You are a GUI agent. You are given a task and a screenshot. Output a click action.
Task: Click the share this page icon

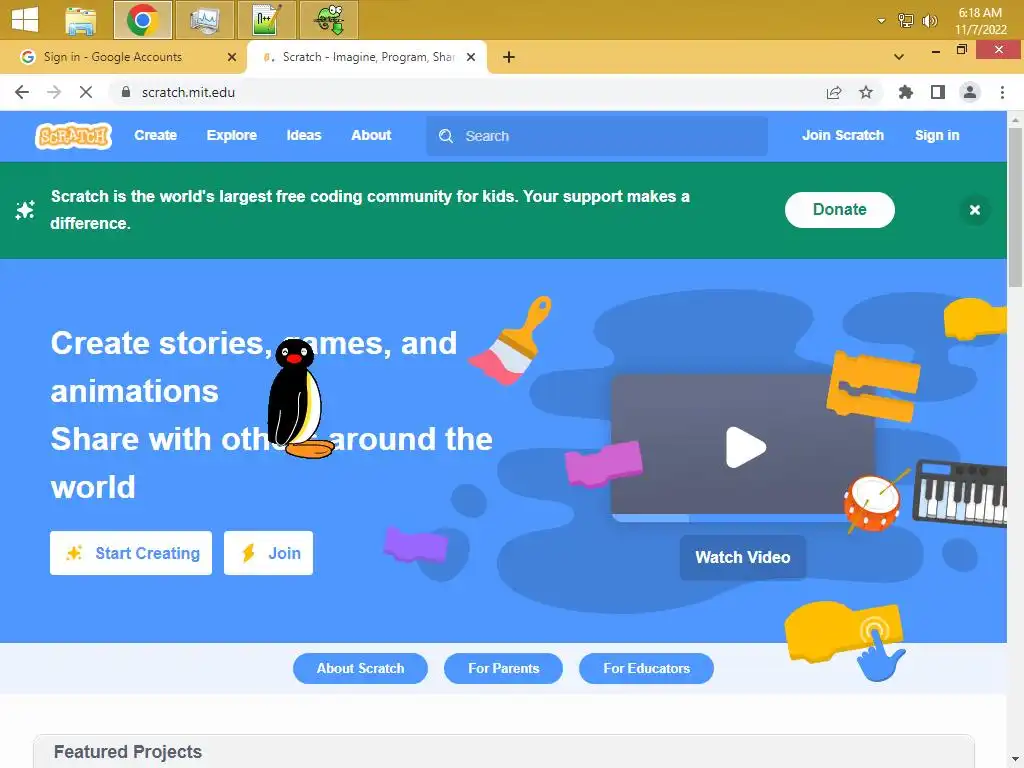tap(834, 92)
